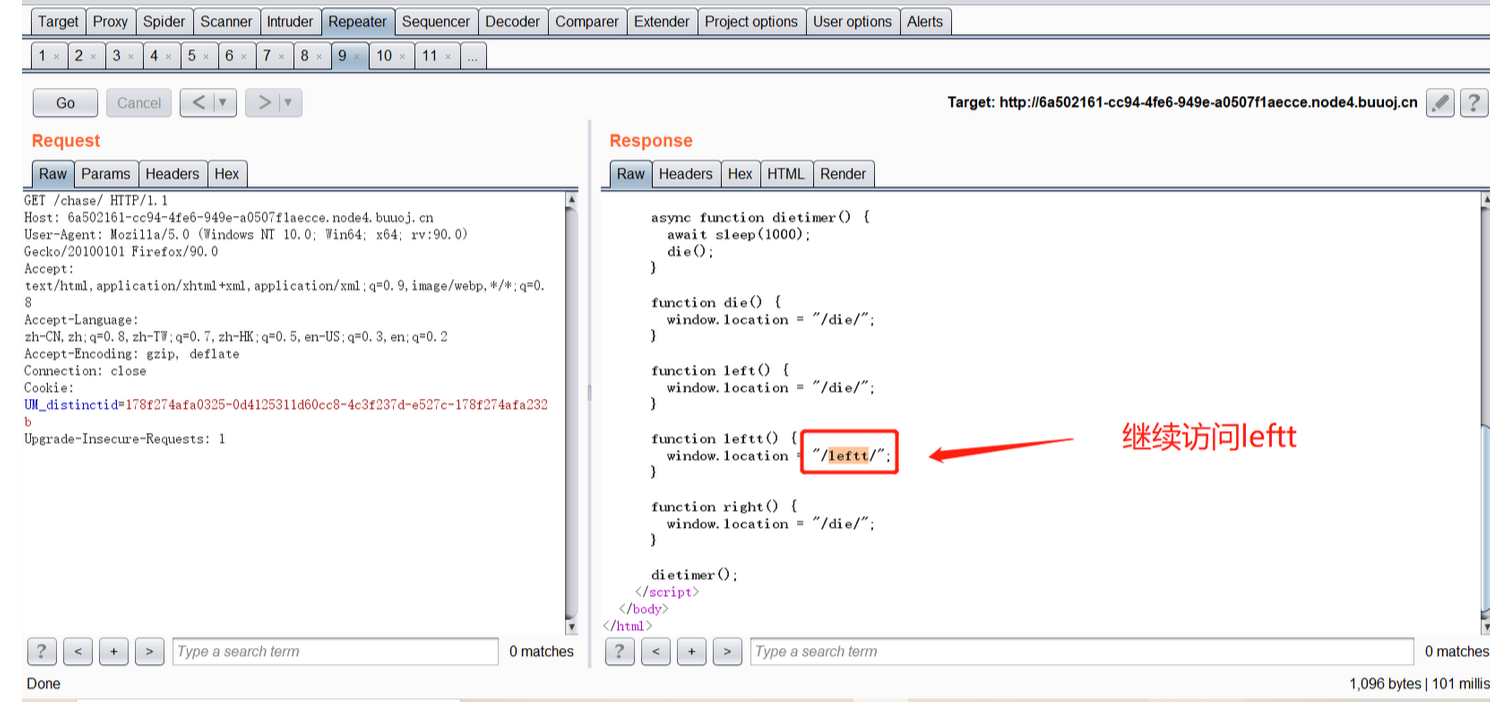This screenshot has height=702, width=1490.
Task: Send the request with Go
Action: (x=66, y=102)
